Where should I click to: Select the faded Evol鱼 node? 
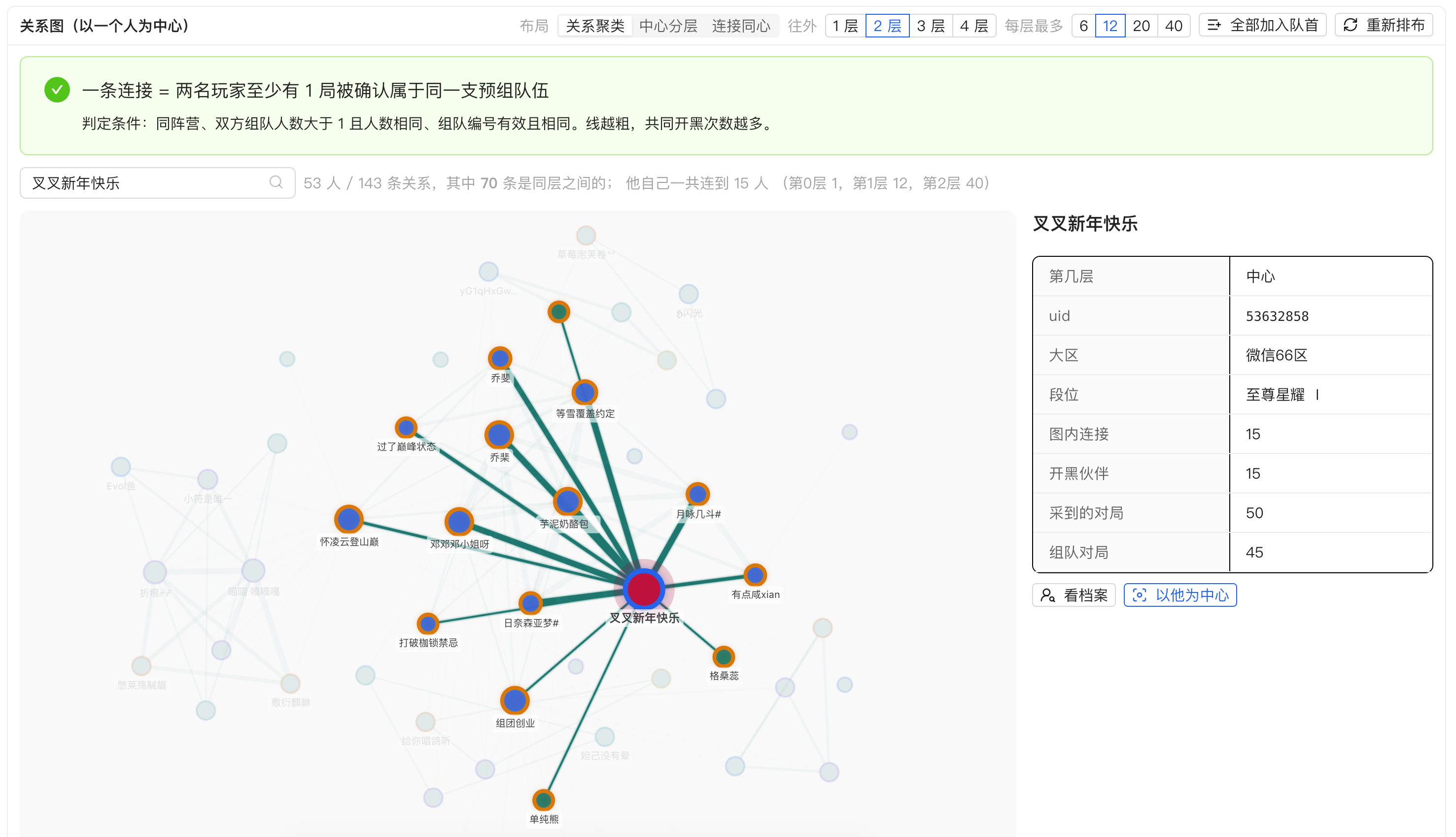[121, 467]
